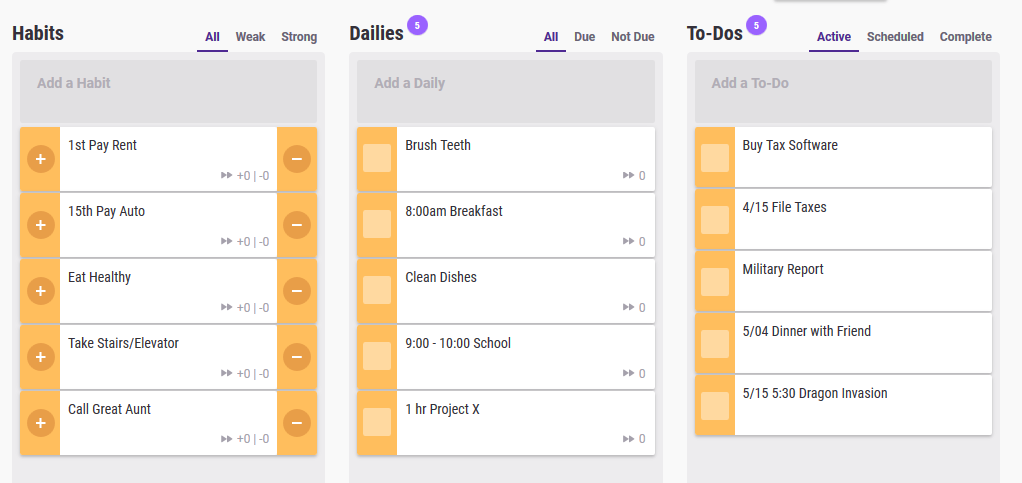The image size is (1022, 483).
Task: Switch Habits filter to Weak
Action: tap(250, 37)
